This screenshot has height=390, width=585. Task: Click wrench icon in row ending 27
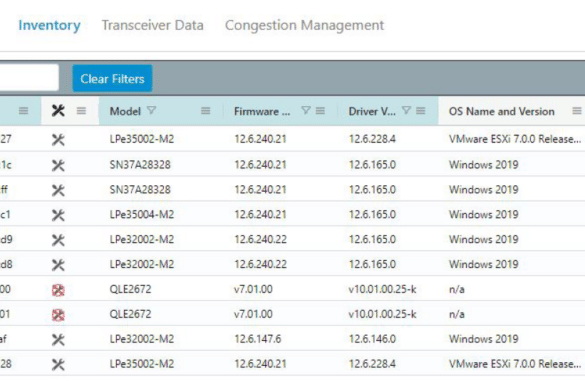click(58, 140)
